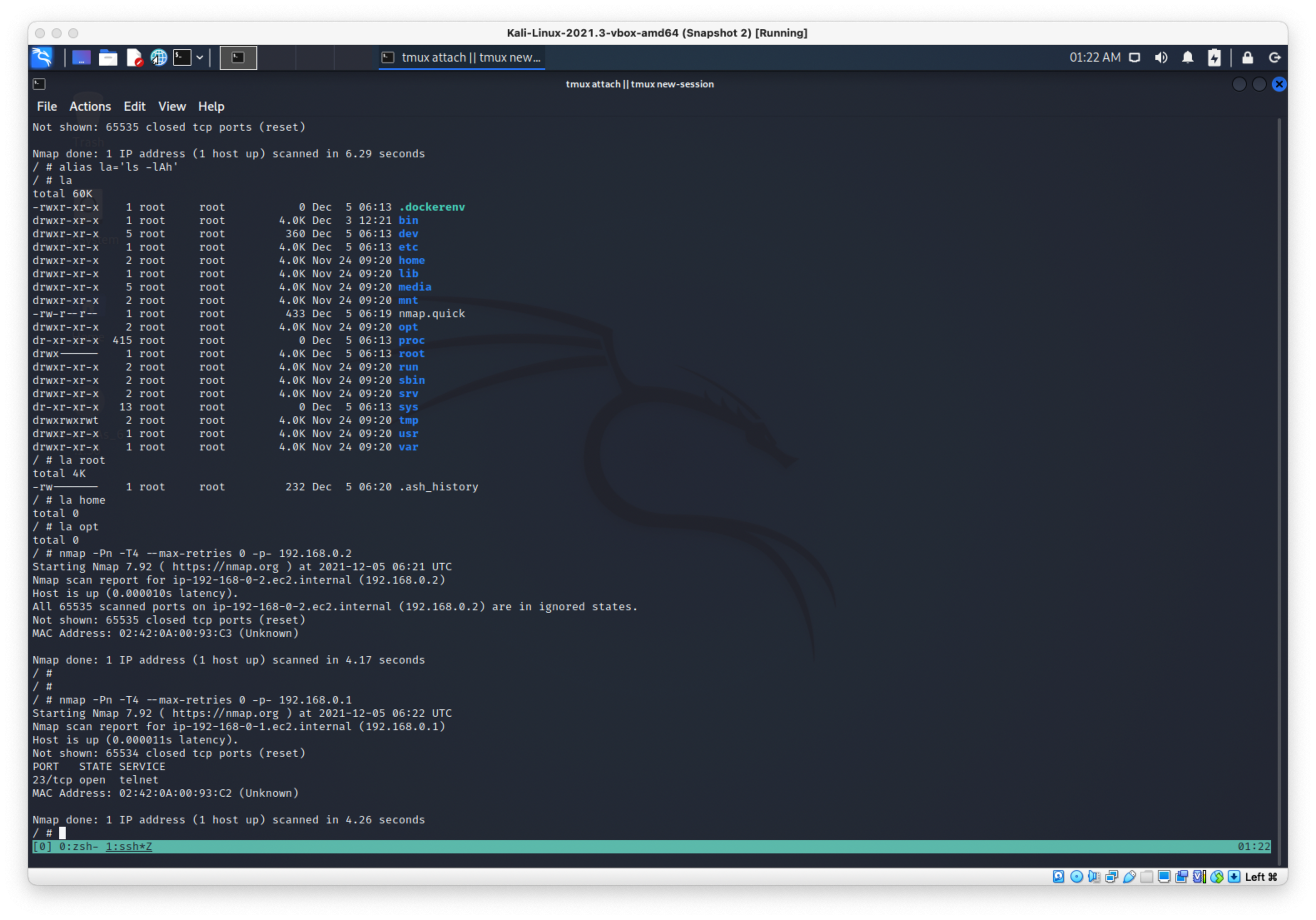
Task: Click the 23/tcp open telnet line
Action: click(95, 780)
